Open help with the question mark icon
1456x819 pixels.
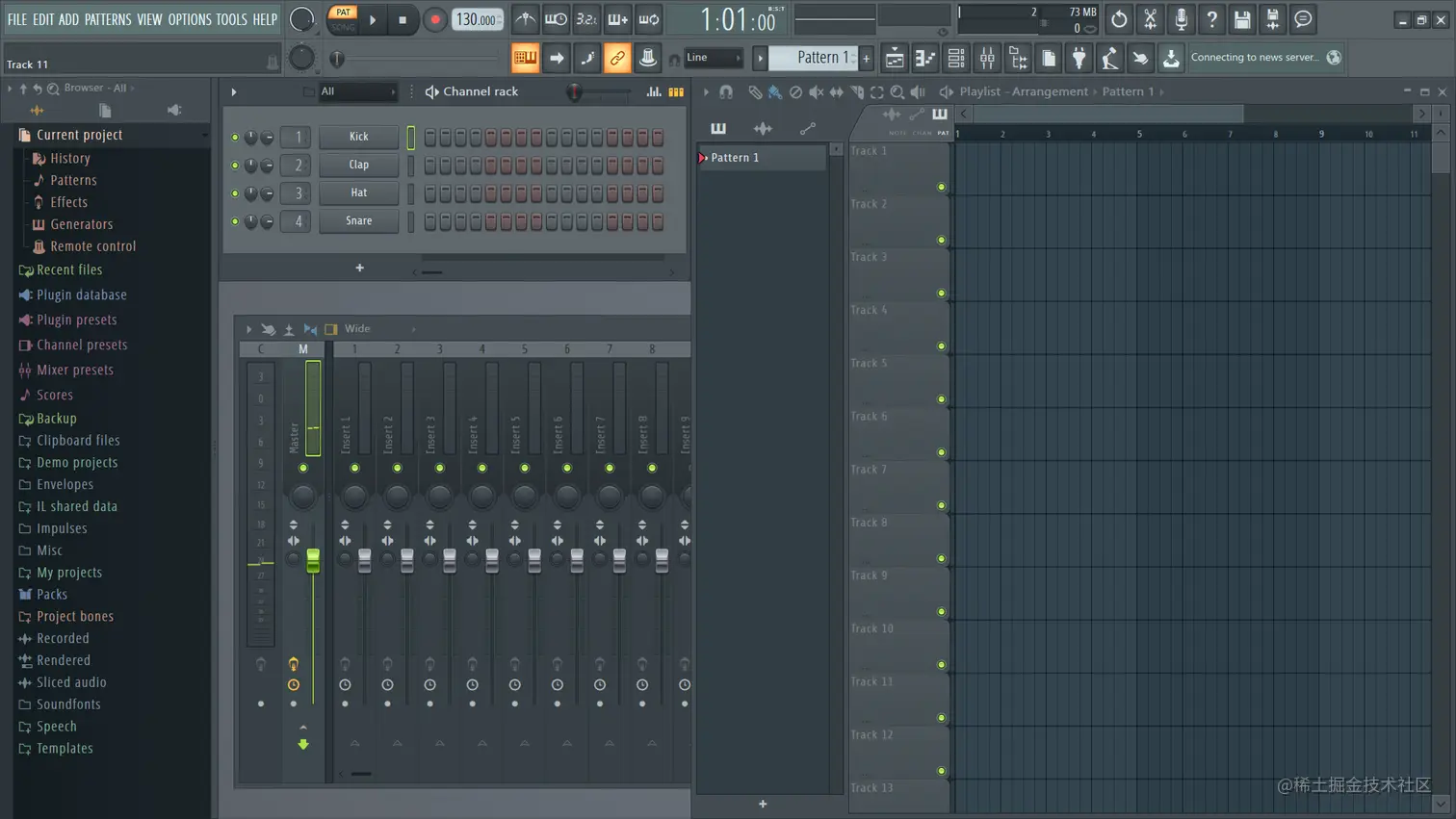click(x=1211, y=19)
